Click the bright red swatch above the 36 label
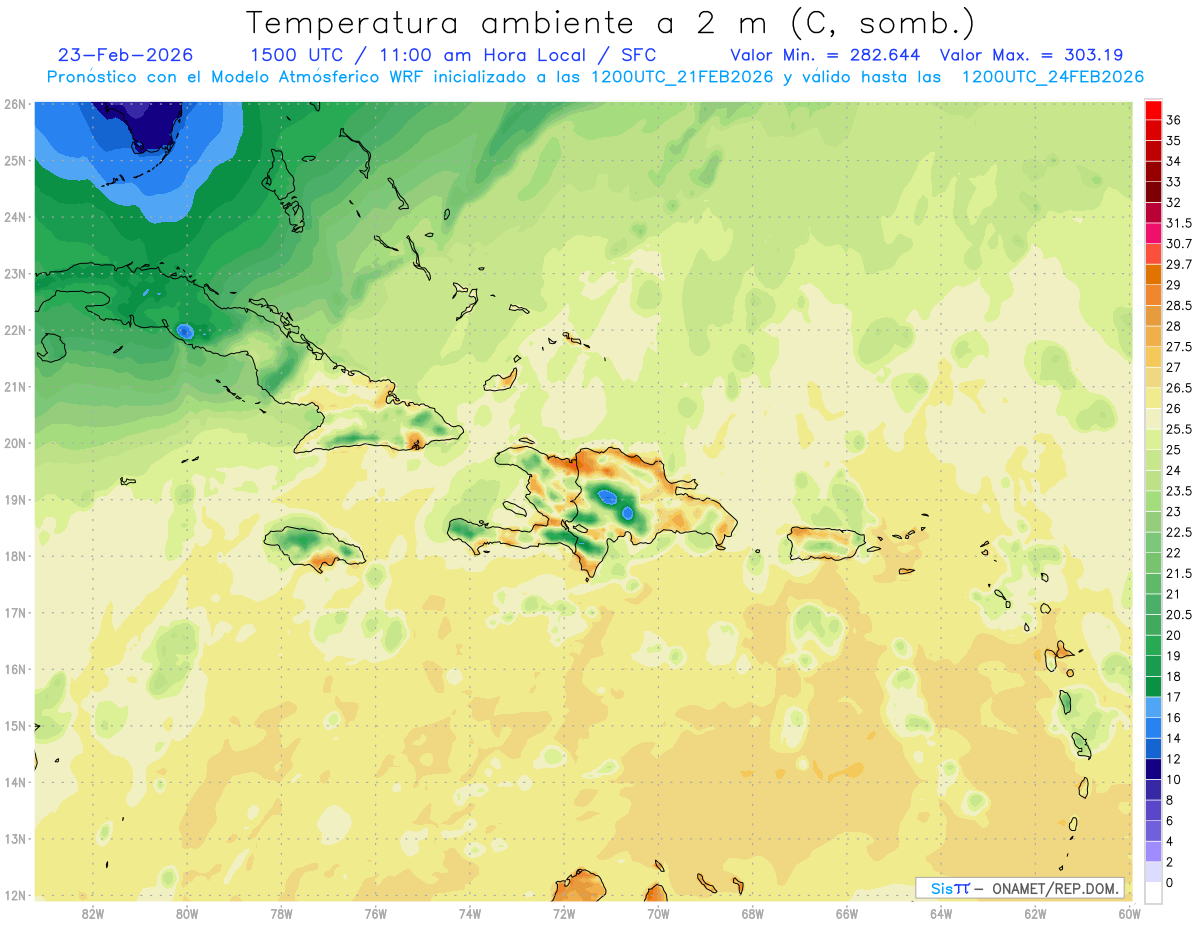This screenshot has height=927, width=1200. 1153,110
